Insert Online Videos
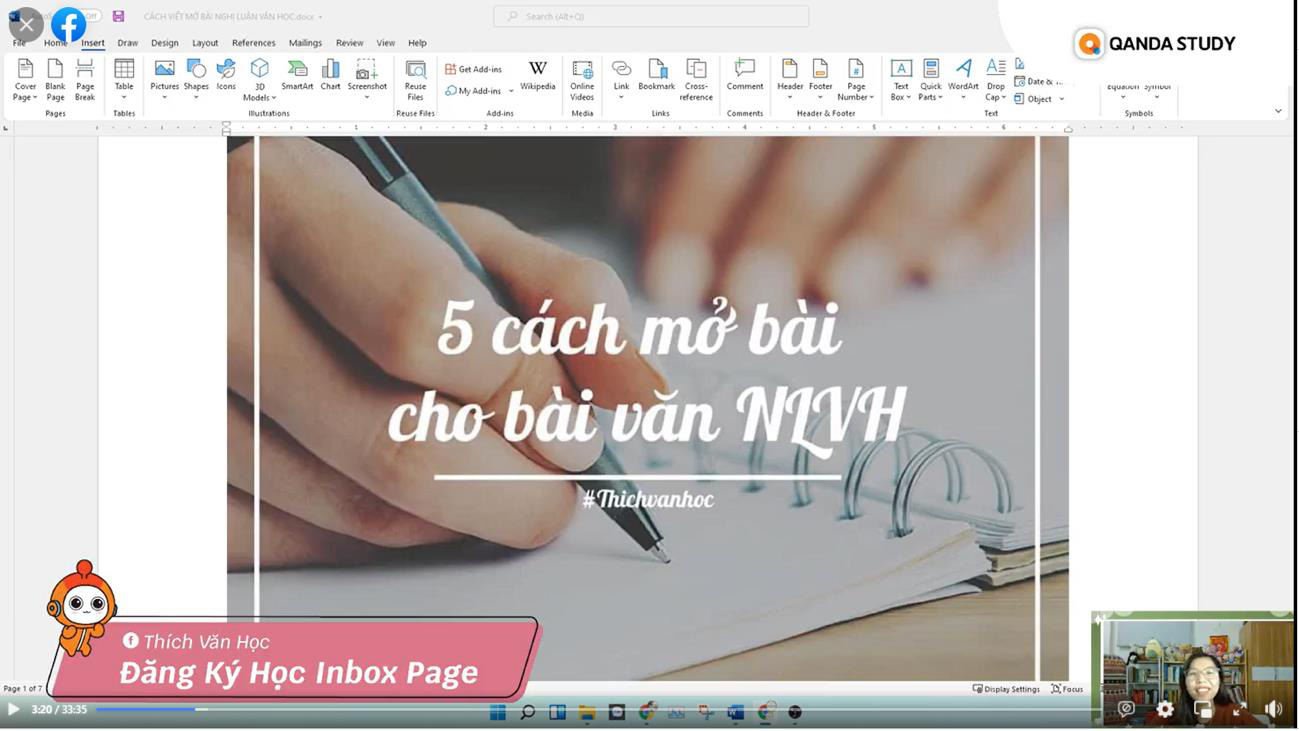Image resolution: width=1299 pixels, height=731 pixels. click(x=582, y=79)
